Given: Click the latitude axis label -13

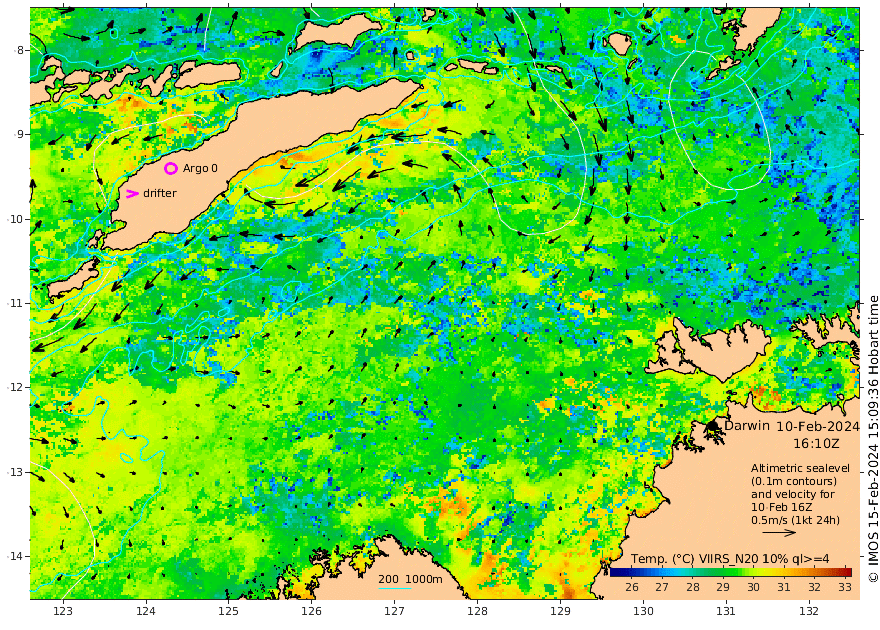Looking at the screenshot, I should pyautogui.click(x=16, y=472).
